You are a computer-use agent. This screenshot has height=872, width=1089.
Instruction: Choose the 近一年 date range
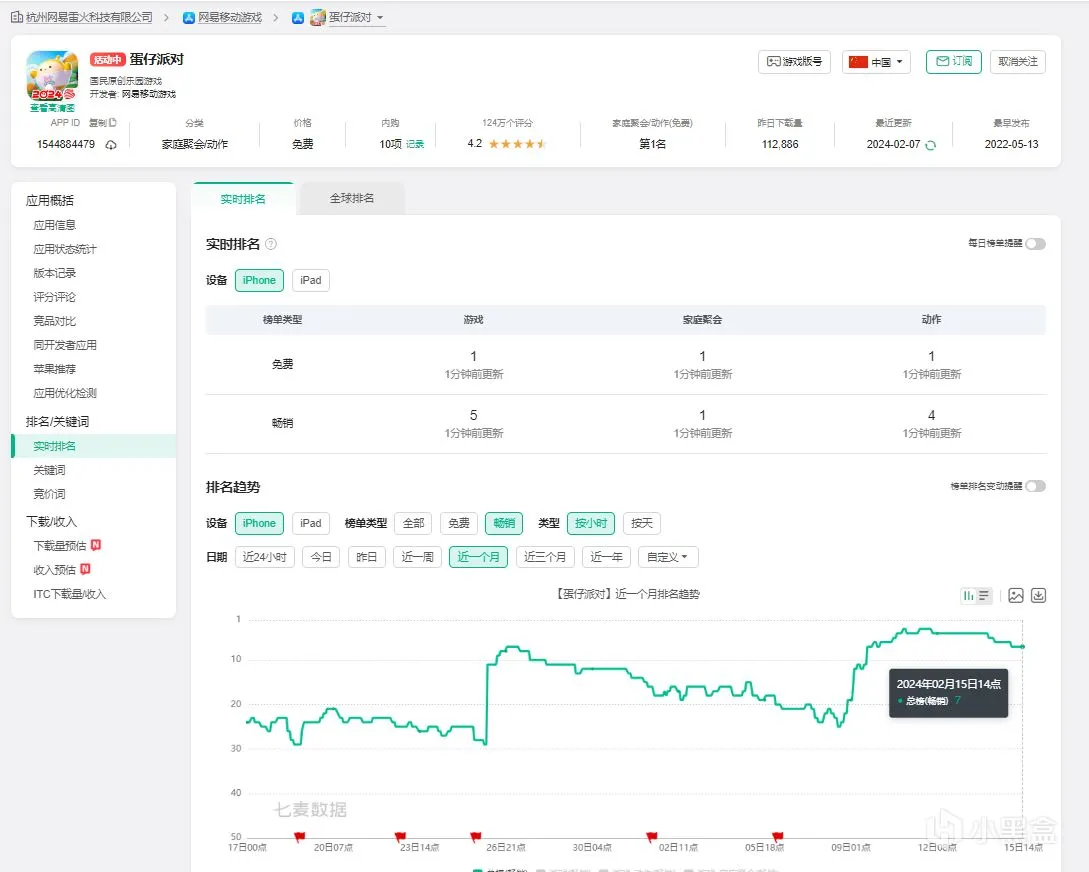pos(606,557)
